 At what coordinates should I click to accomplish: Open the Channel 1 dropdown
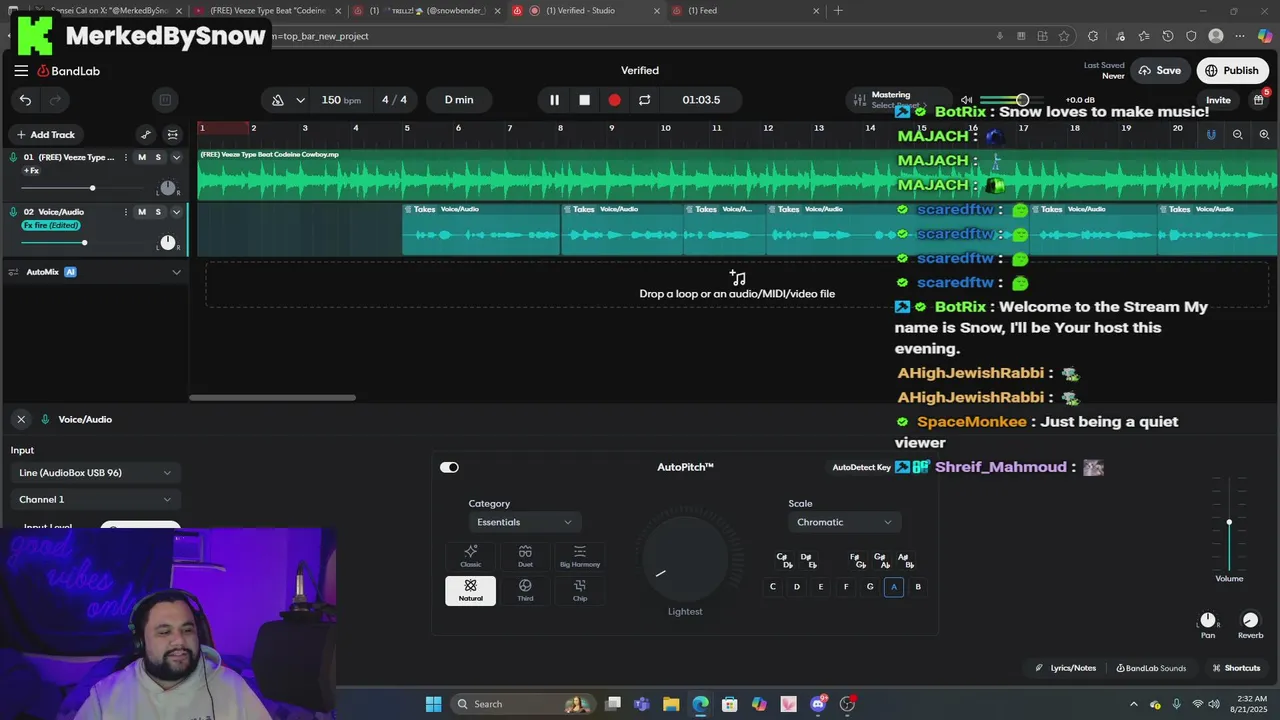click(95, 499)
